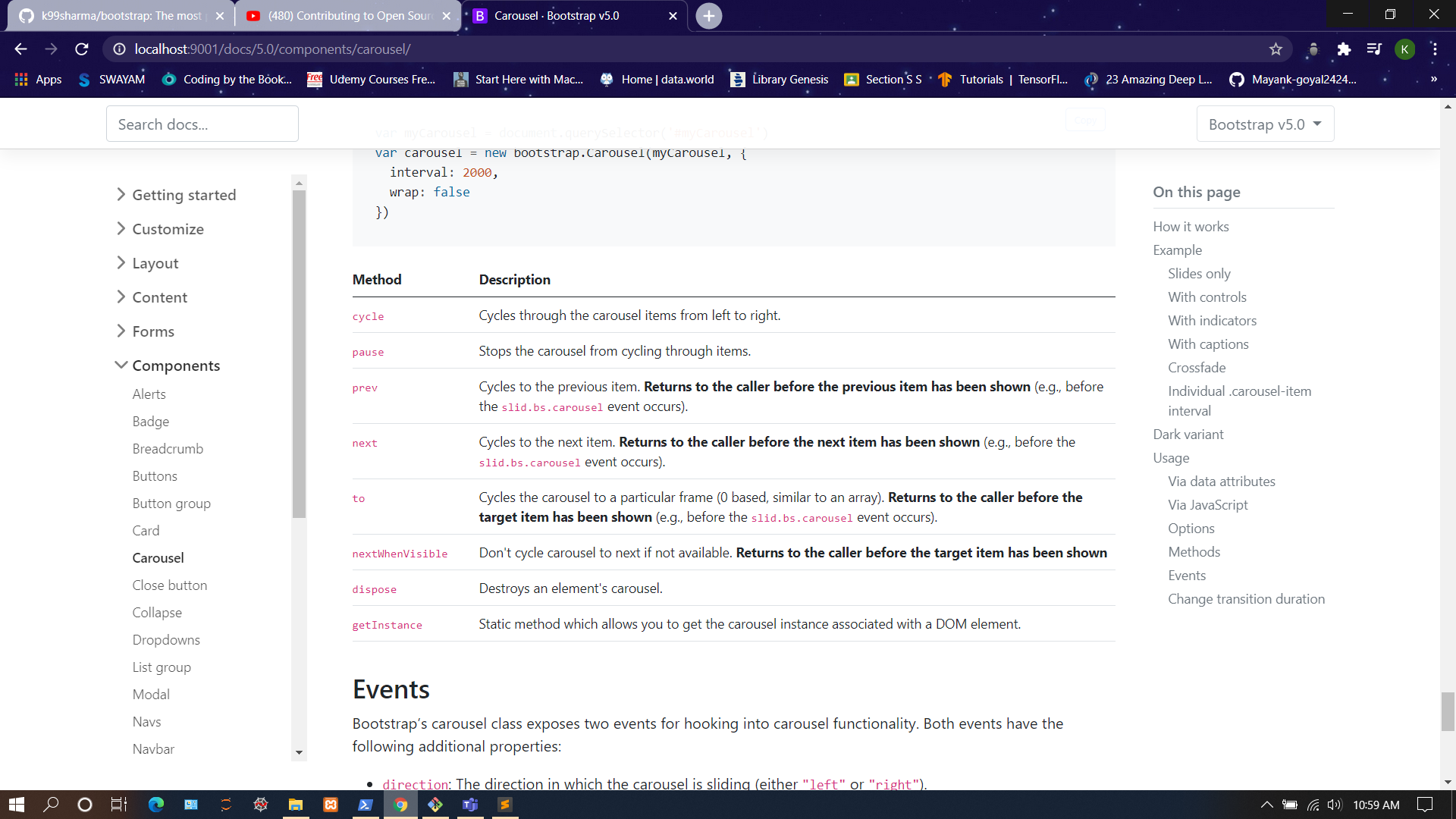Go to Methods in page outline

[1194, 552]
